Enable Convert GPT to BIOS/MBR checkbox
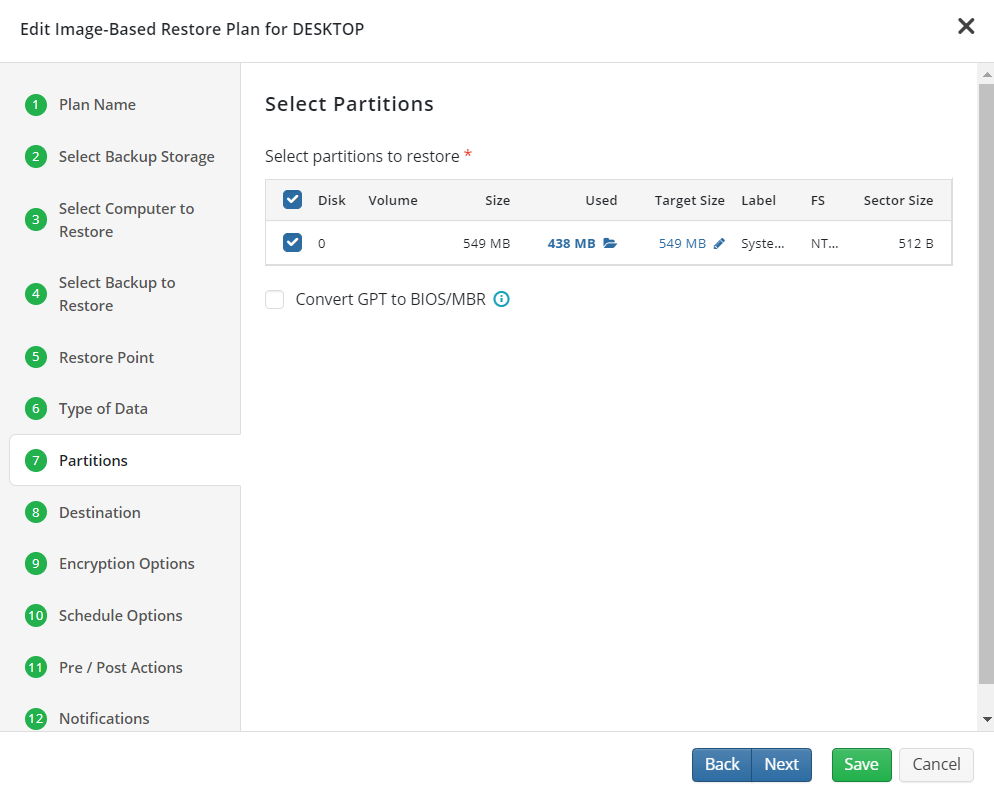 [x=274, y=299]
